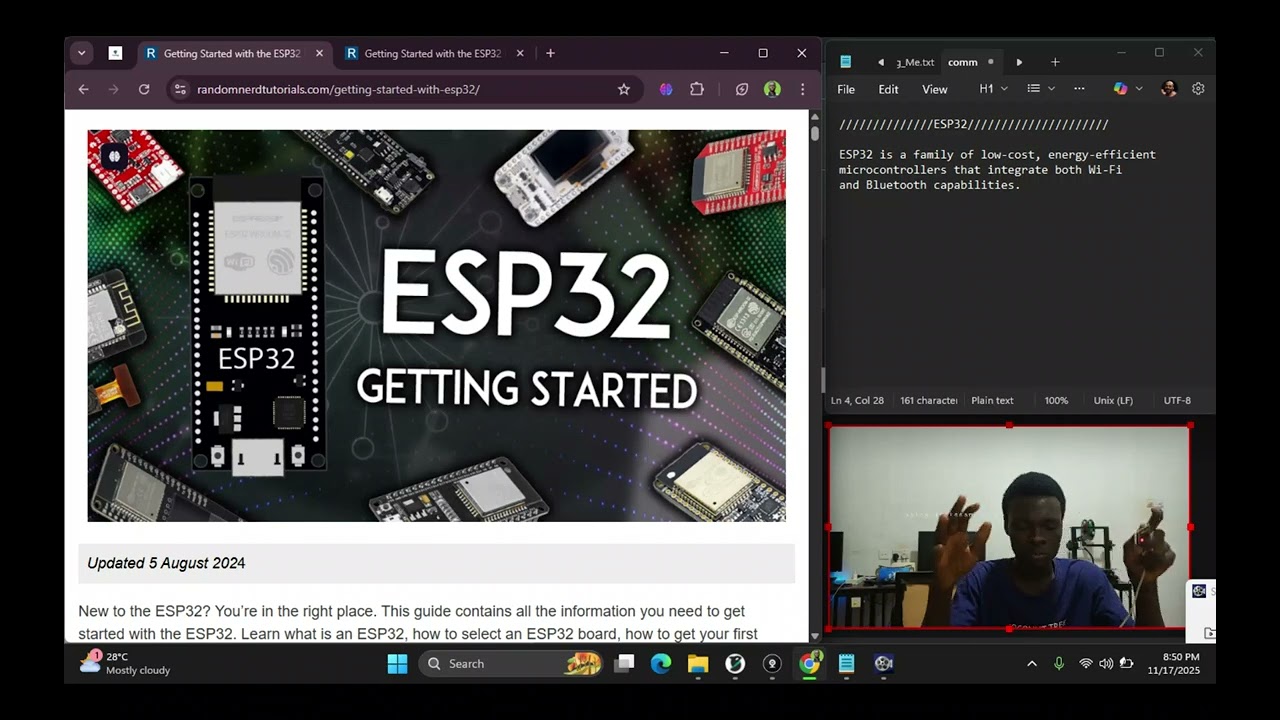Click Plain text status bar entry
This screenshot has width=1280, height=720.
pos(992,400)
